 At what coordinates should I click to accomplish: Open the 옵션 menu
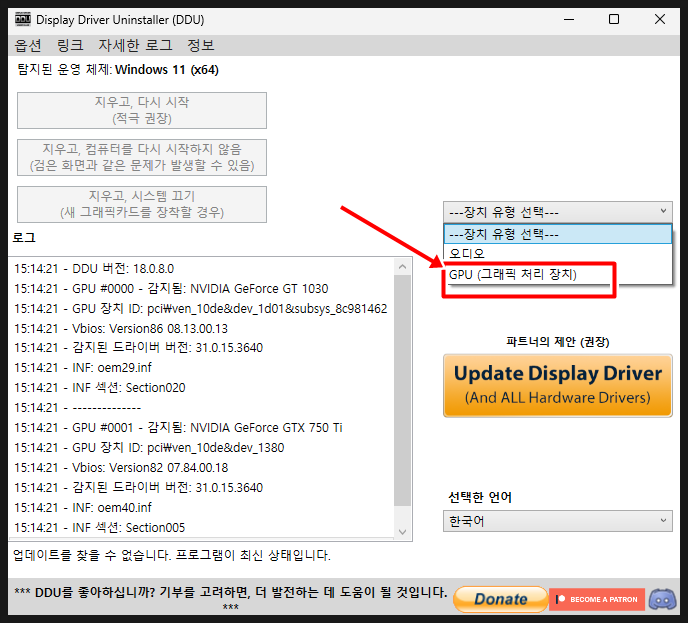click(28, 45)
